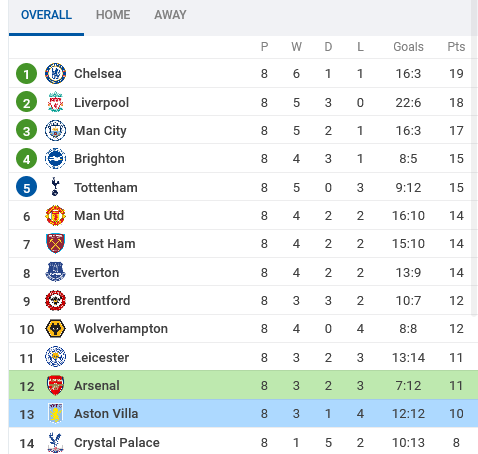Click the blue position 5 badge

click(26, 187)
